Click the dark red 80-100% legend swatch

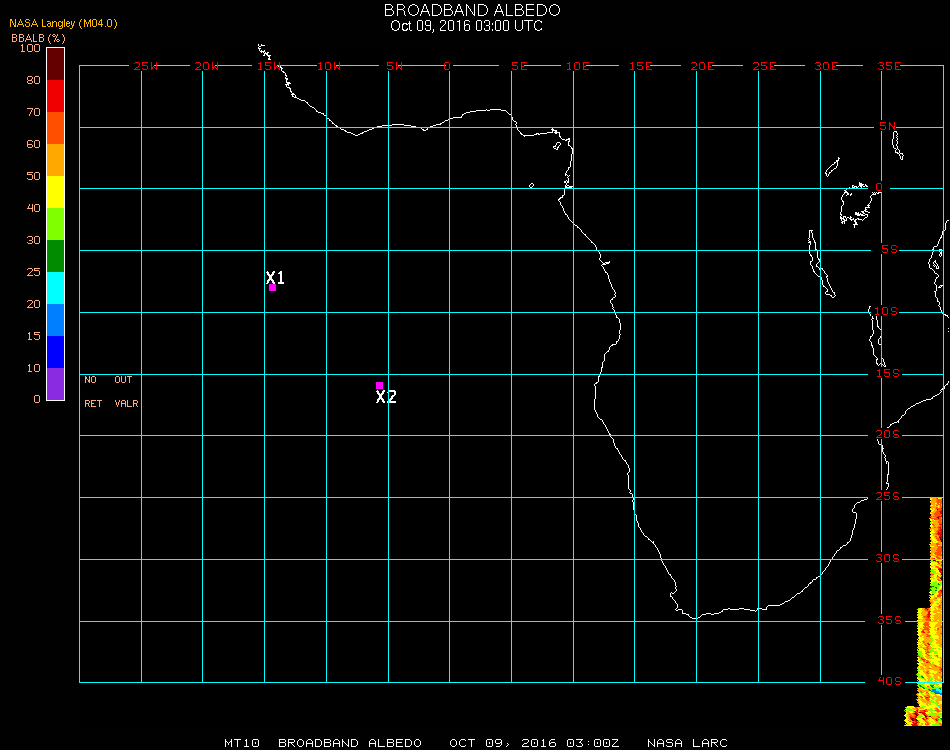point(55,64)
